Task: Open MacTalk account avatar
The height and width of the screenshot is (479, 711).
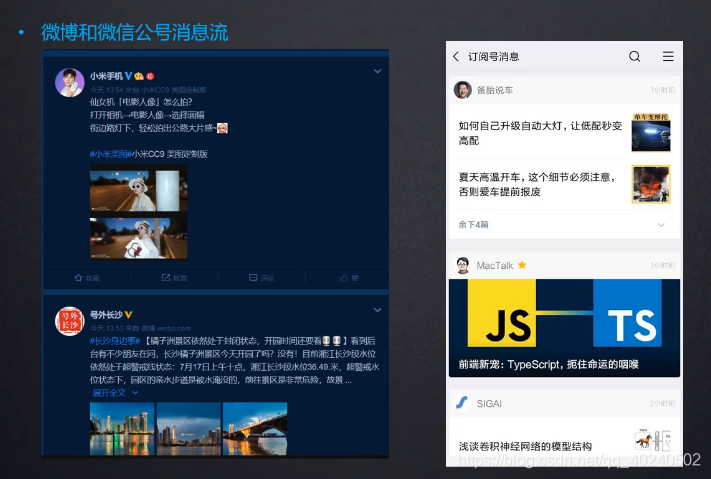Action: click(x=463, y=265)
